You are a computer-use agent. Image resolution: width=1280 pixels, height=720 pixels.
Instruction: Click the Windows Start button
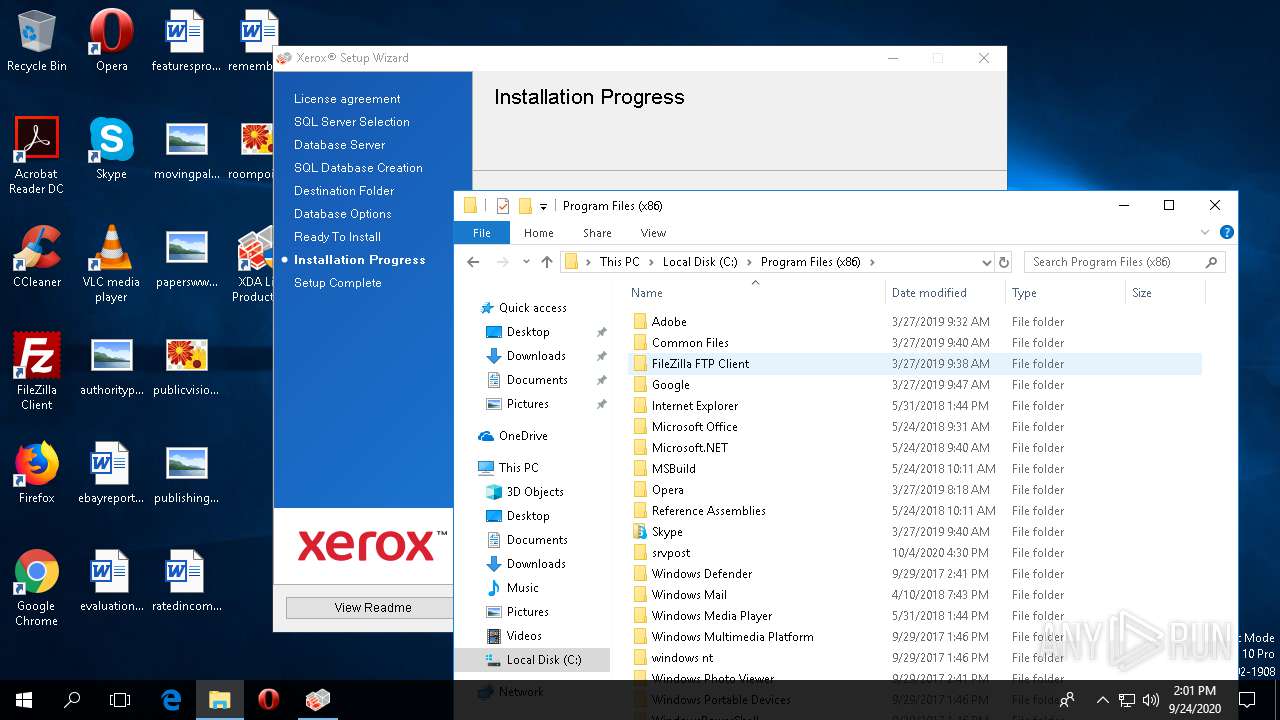[24, 700]
